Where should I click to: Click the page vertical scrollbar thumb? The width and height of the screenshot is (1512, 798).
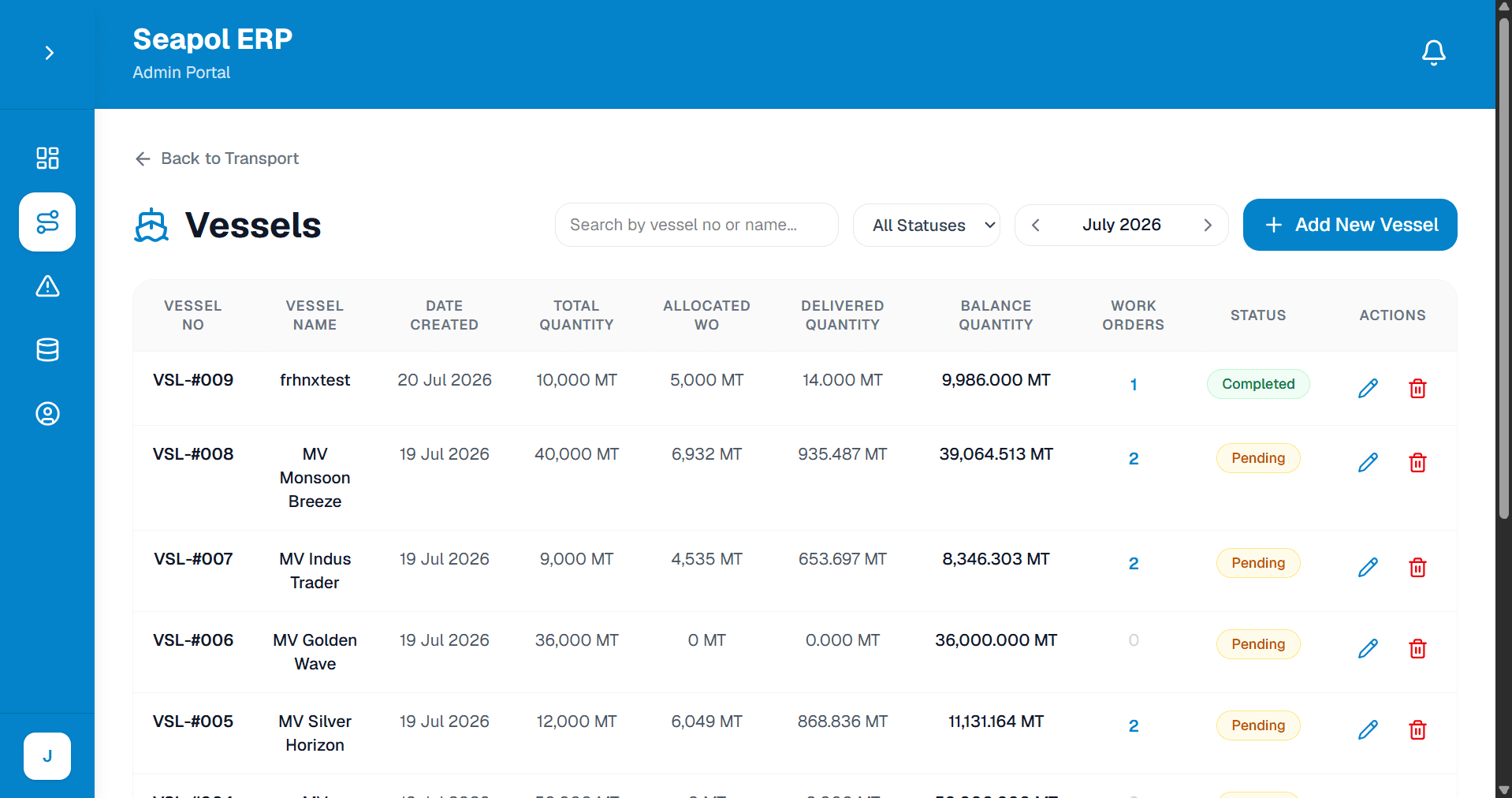(x=1504, y=268)
